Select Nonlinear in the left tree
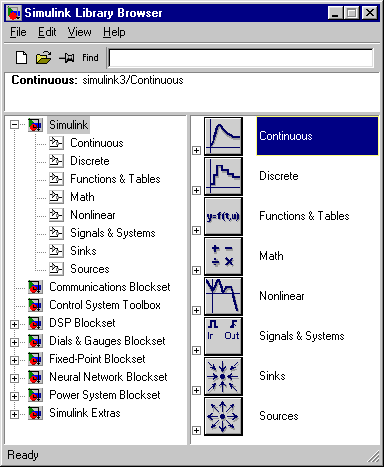 [93, 215]
